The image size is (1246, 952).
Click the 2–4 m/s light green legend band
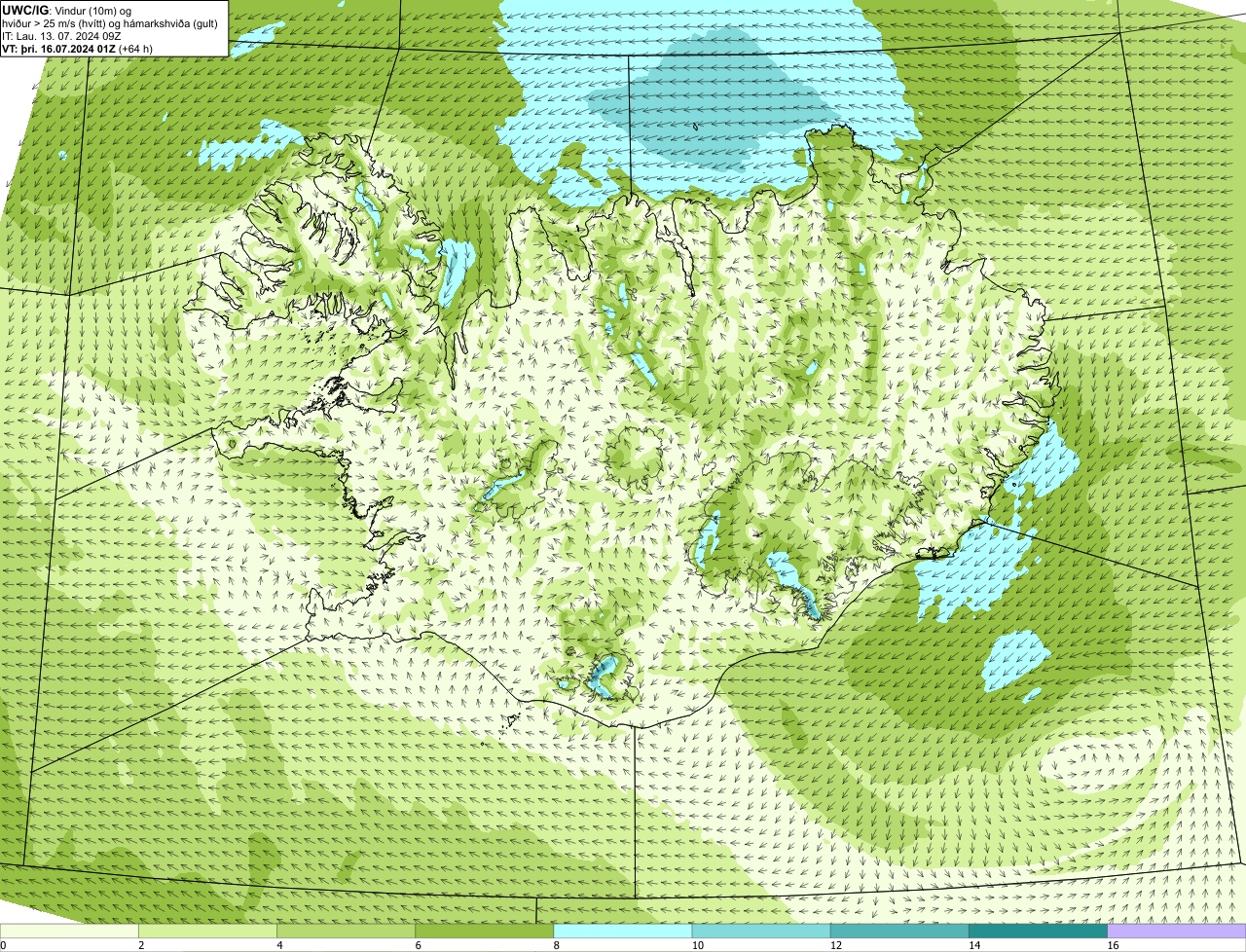click(x=208, y=932)
